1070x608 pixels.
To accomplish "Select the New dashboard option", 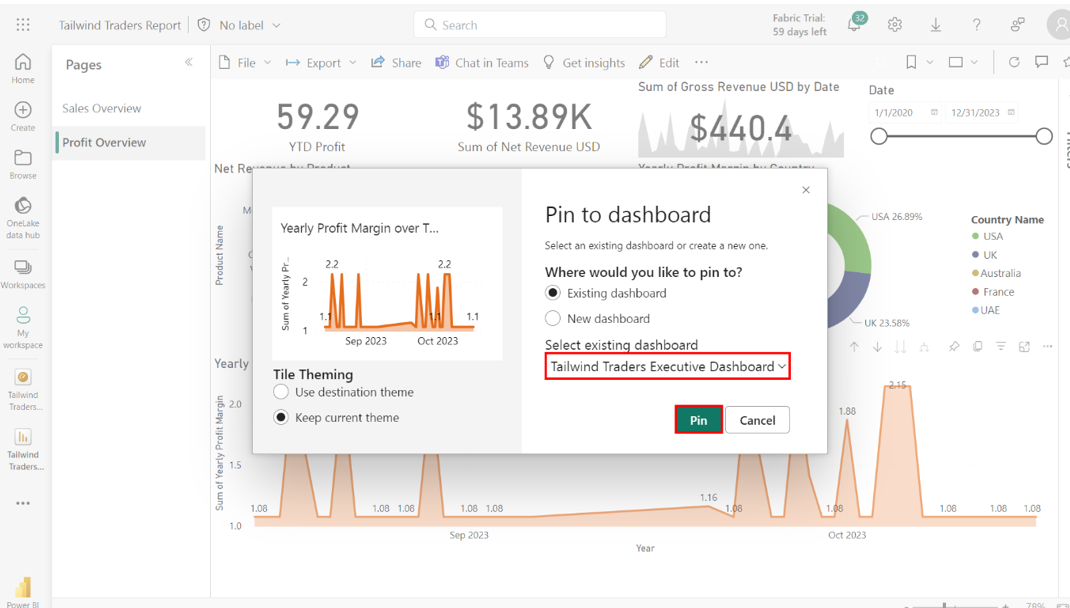I will click(553, 318).
